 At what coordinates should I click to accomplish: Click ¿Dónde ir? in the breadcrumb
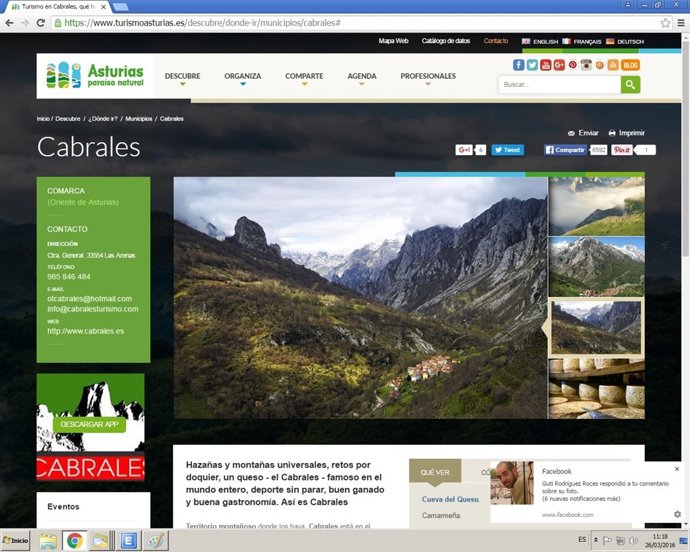coord(103,119)
